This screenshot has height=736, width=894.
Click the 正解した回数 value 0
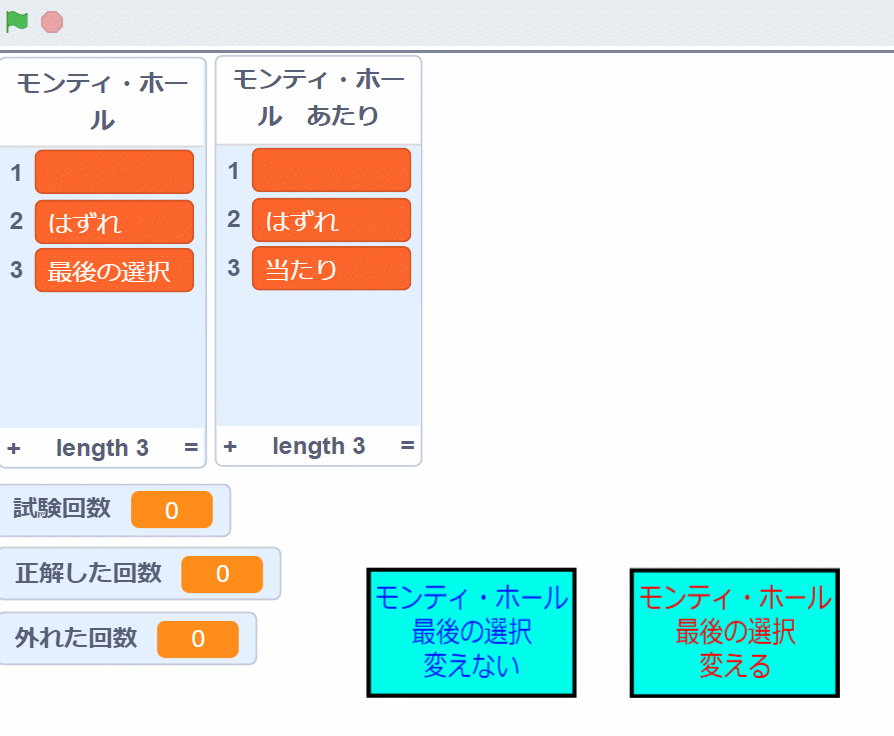[222, 574]
